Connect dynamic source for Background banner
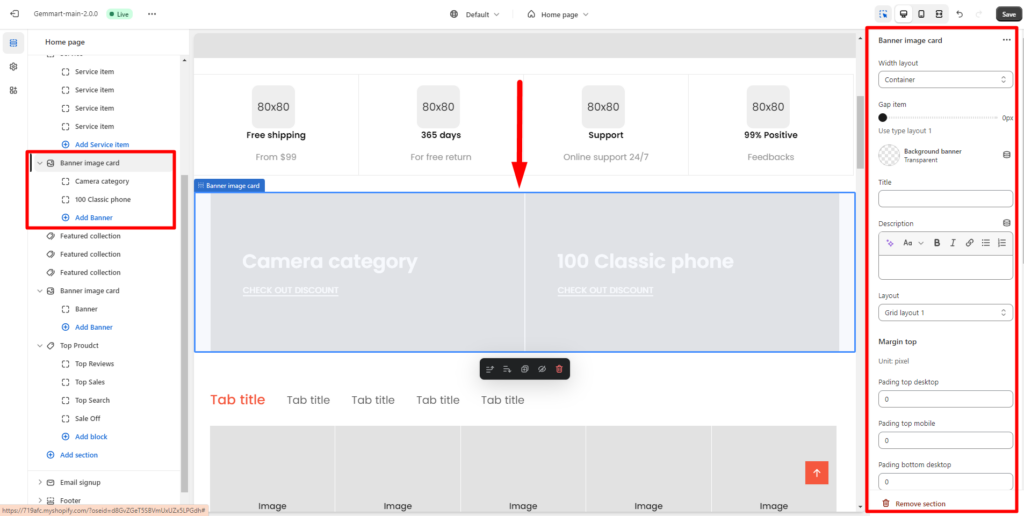This screenshot has width=1024, height=516. pos(1006,155)
